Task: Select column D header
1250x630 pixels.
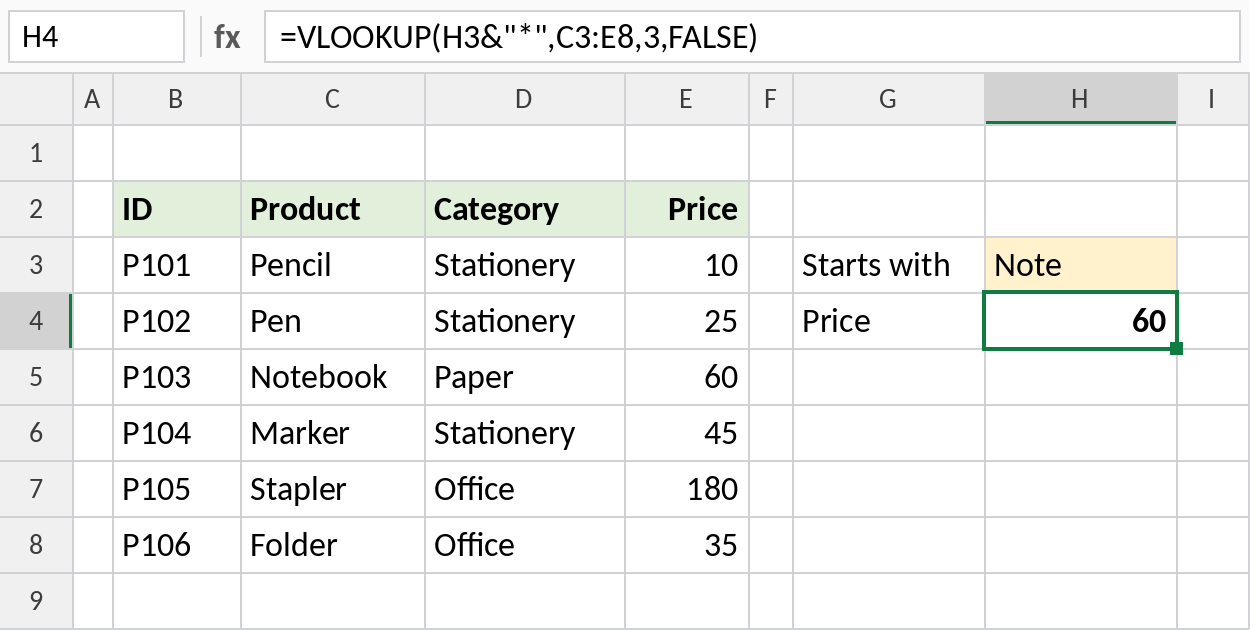Action: click(x=525, y=98)
